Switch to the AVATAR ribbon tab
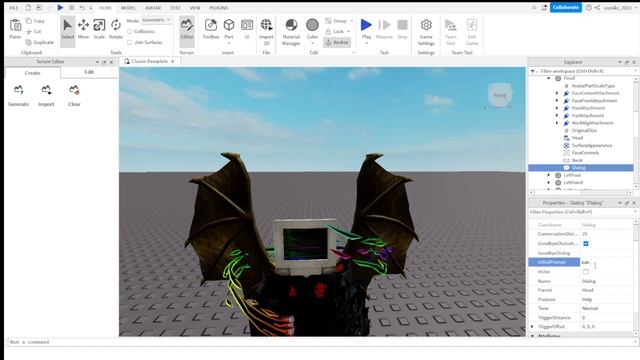640x360 pixels. (x=153, y=8)
